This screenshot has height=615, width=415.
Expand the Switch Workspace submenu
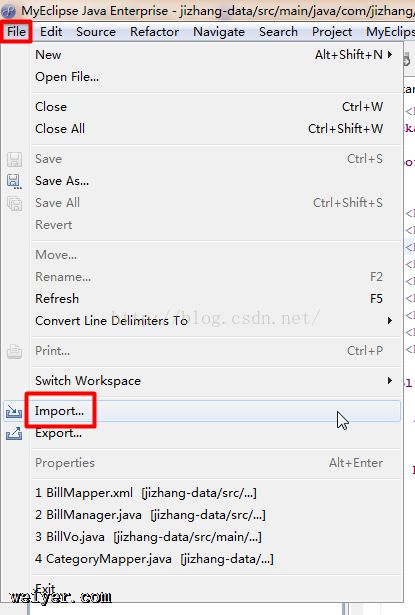pyautogui.click(x=390, y=380)
